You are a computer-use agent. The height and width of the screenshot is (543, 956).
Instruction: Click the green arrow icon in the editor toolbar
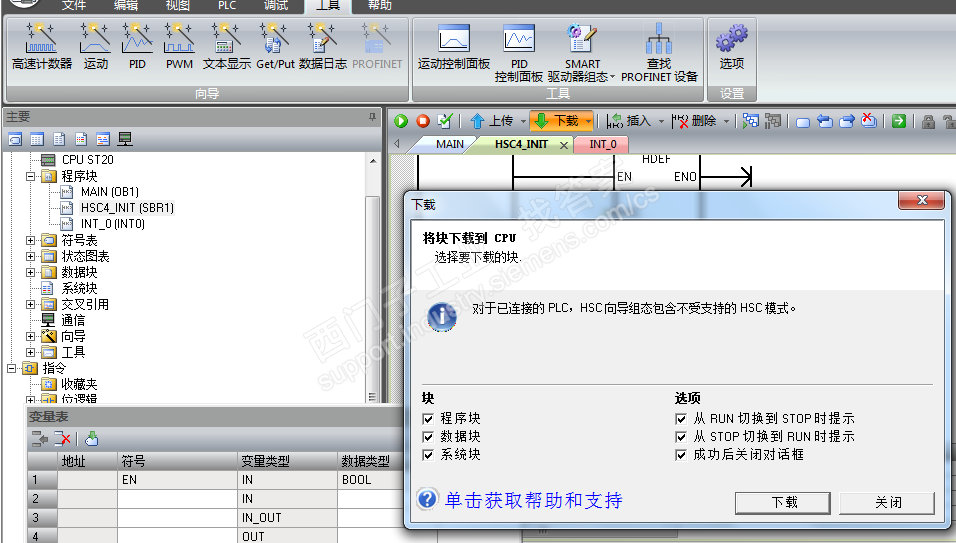pyautogui.click(x=899, y=121)
